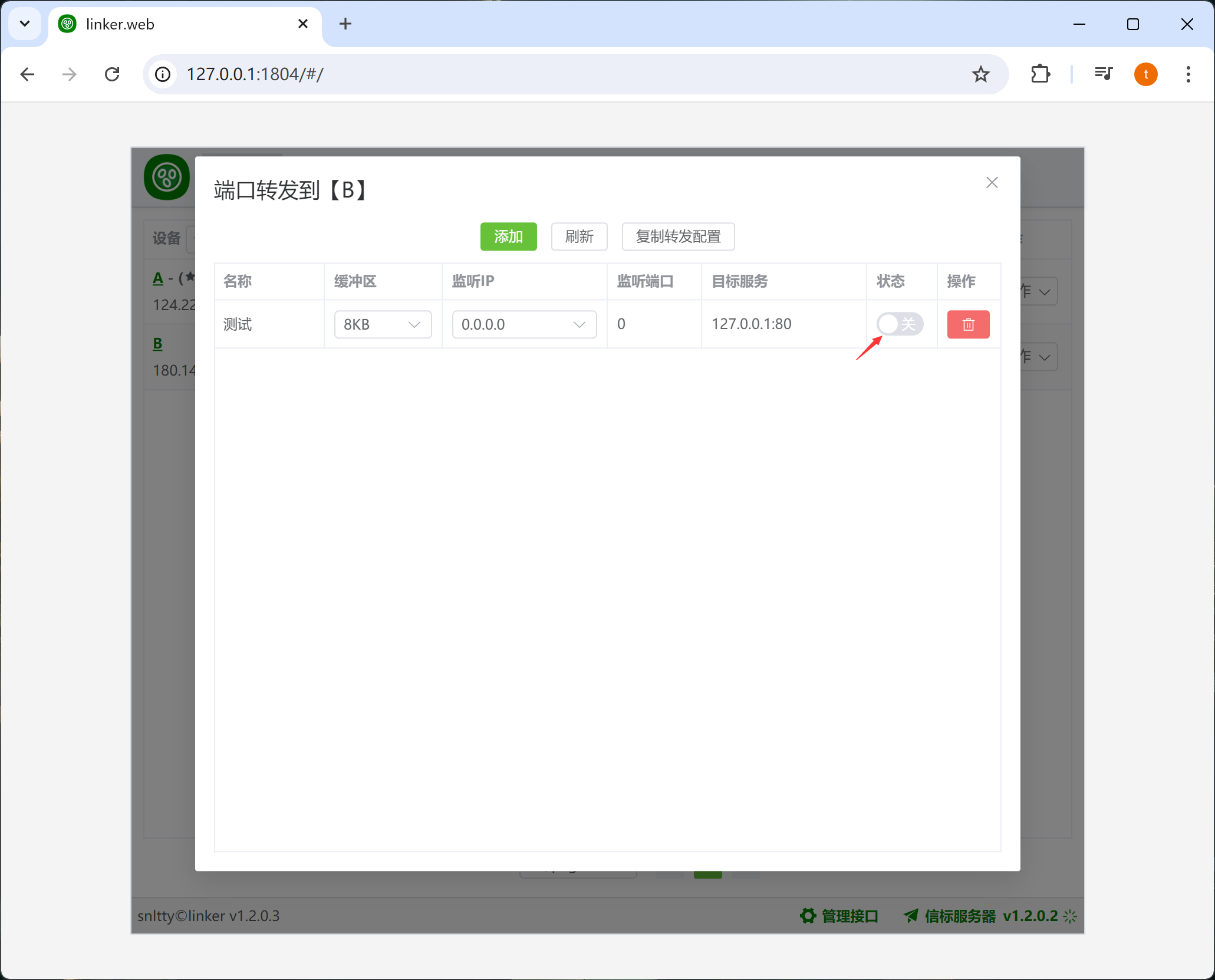Open device B link in background list
The height and width of the screenshot is (980, 1215).
tap(157, 344)
